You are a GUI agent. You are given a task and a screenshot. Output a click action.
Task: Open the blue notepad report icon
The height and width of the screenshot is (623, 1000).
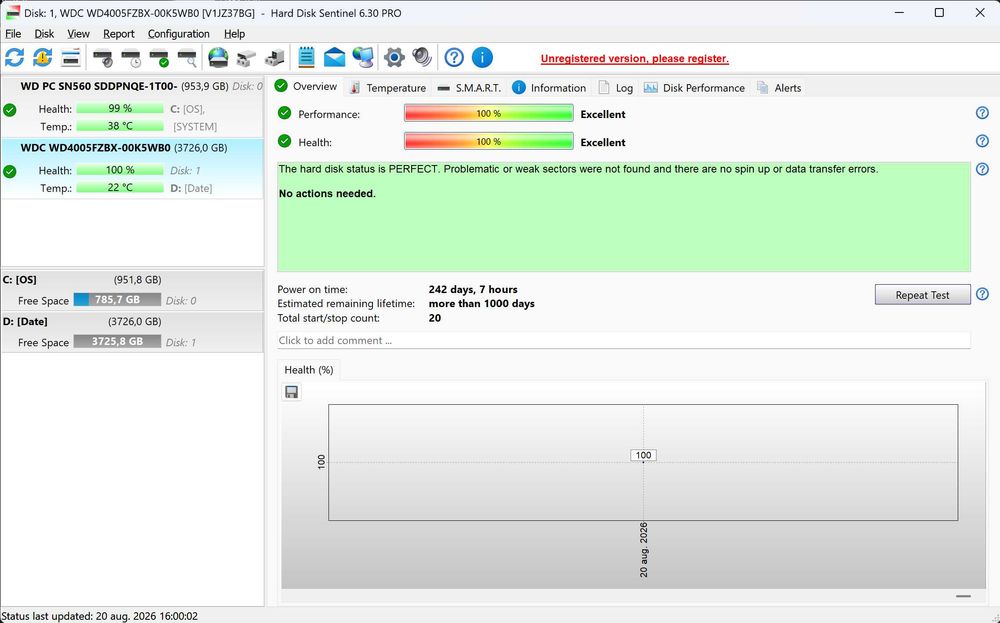306,57
